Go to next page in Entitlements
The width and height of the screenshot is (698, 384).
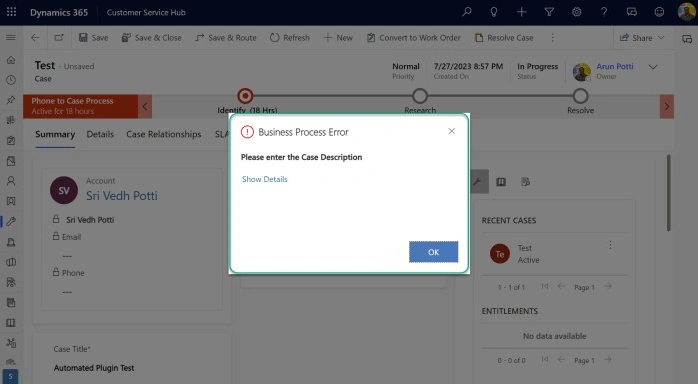608,360
